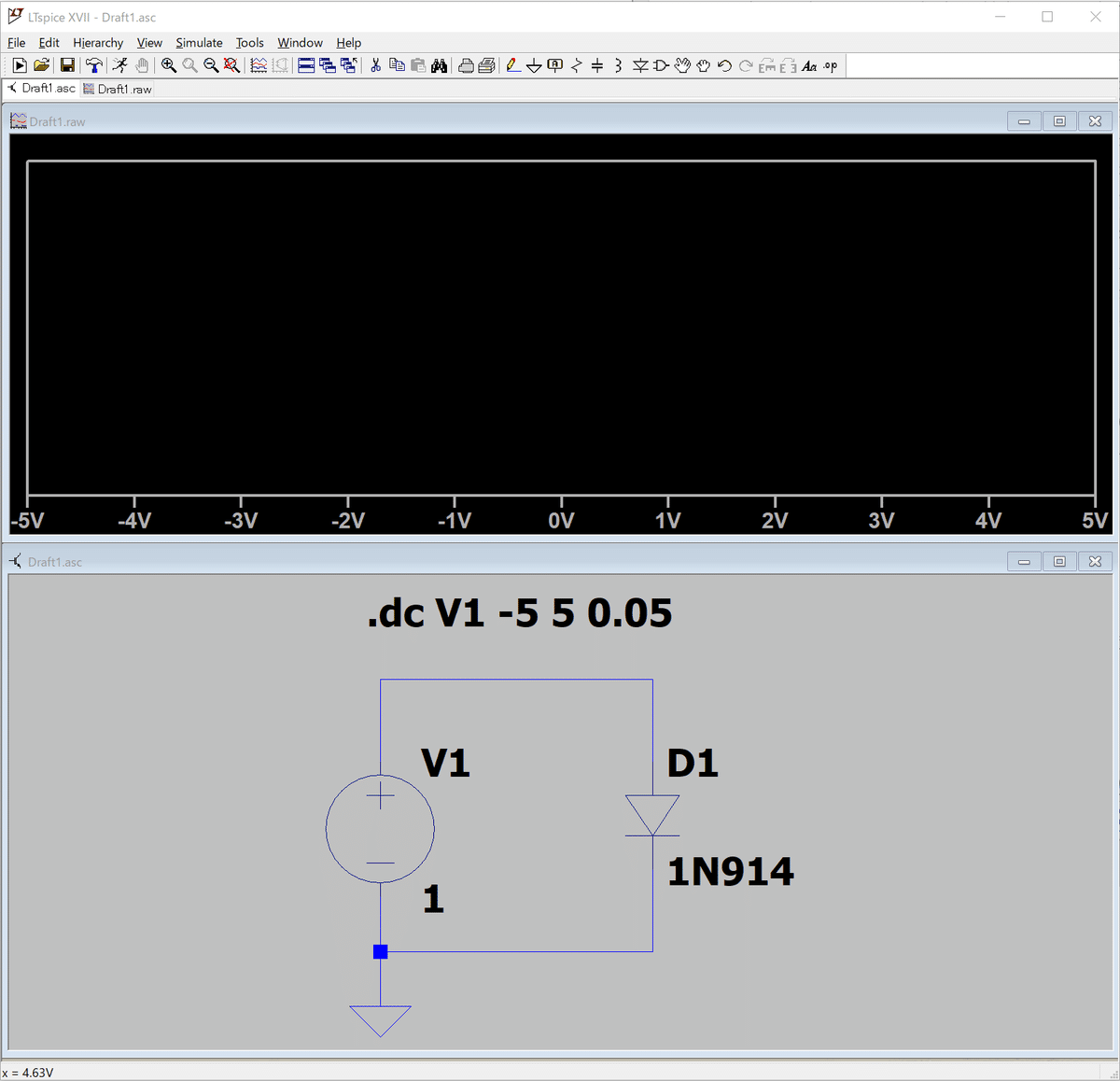Click the New Schematic toolbar icon
This screenshot has width=1120, height=1081.
[19, 65]
